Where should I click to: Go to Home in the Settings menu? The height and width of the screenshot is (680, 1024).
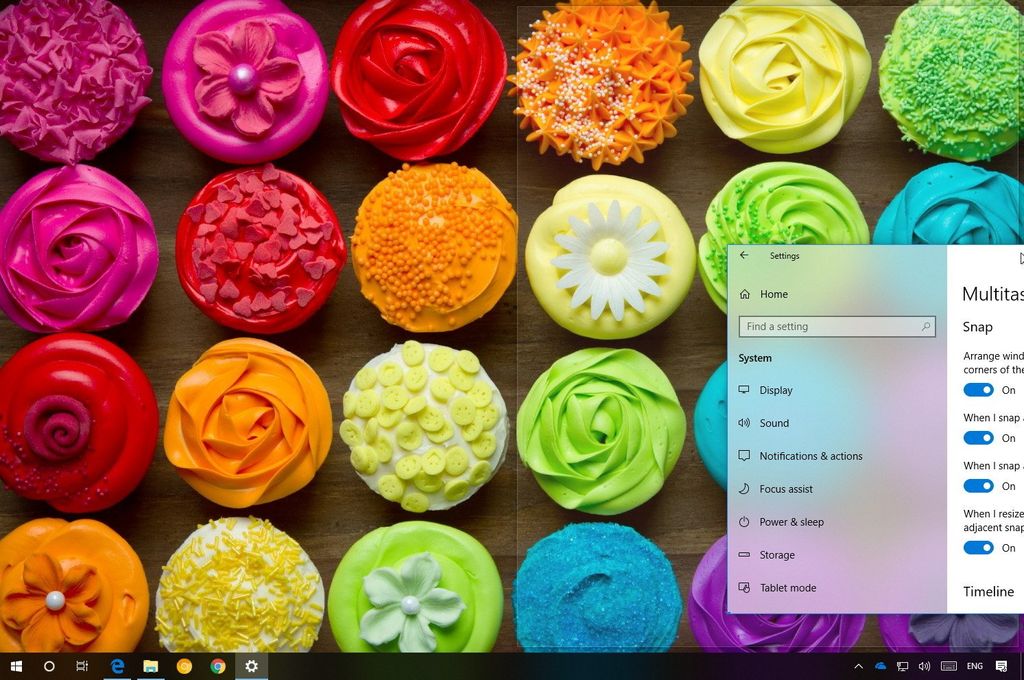(774, 294)
